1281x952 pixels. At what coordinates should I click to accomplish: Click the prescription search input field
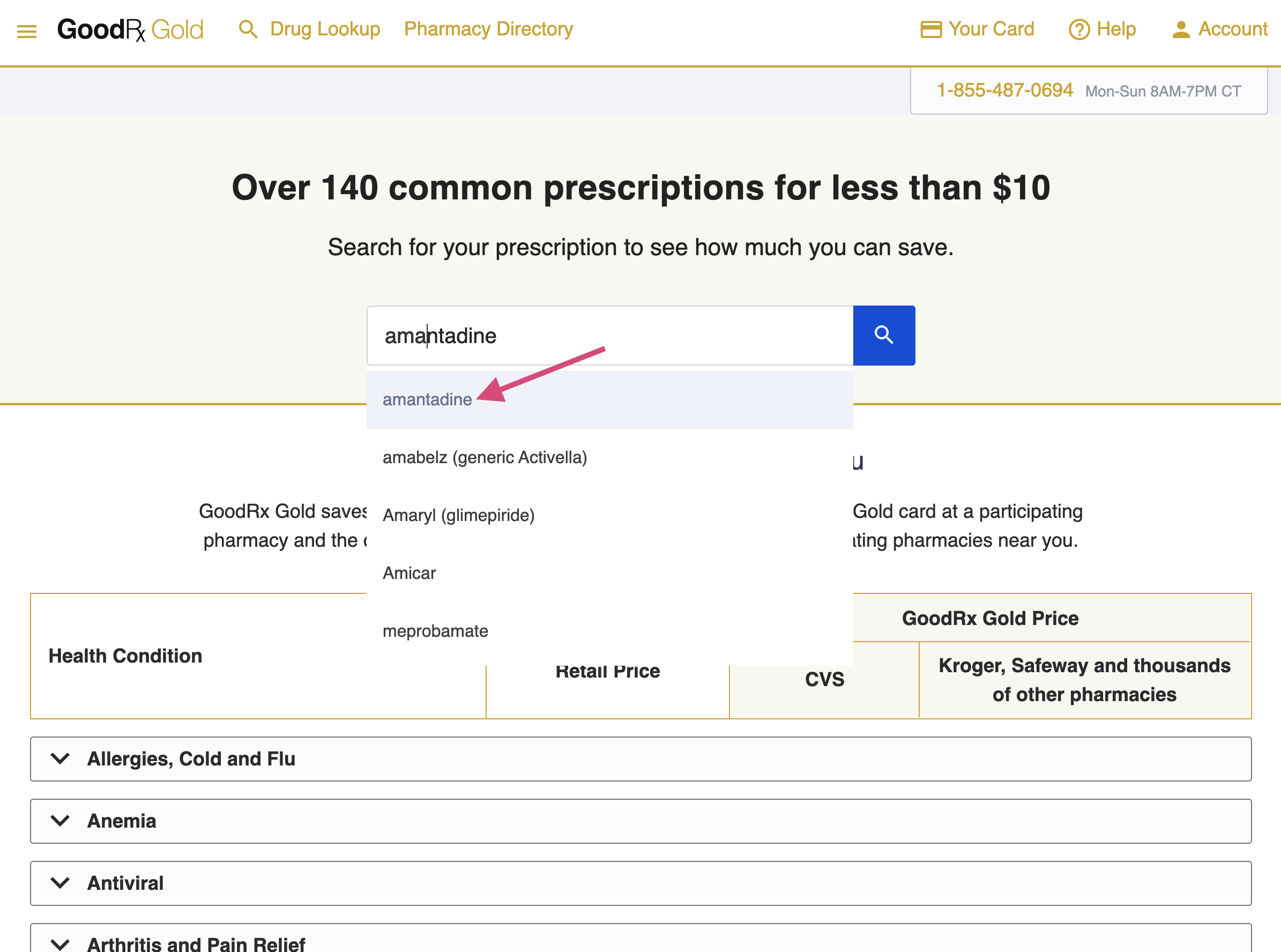coord(609,336)
